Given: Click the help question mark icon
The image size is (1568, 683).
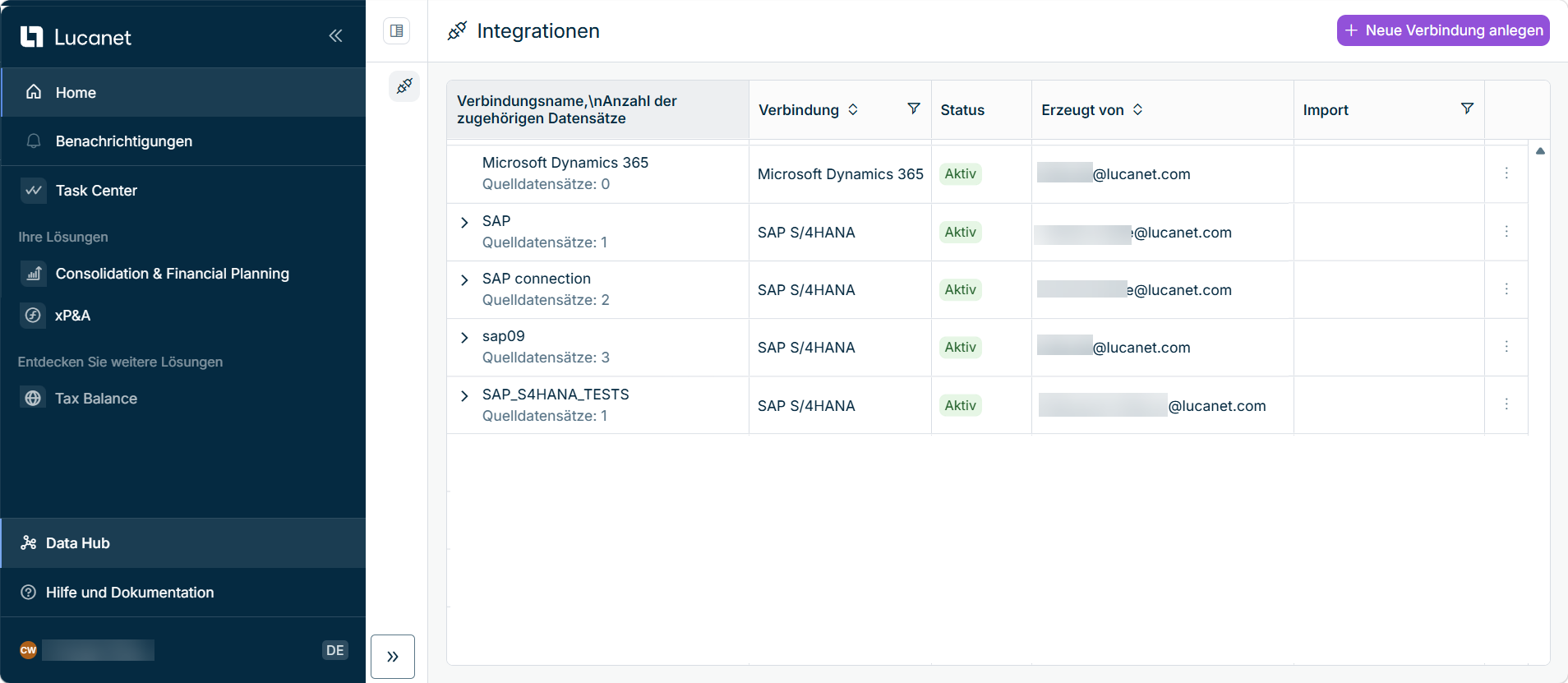Looking at the screenshot, I should pyautogui.click(x=29, y=592).
